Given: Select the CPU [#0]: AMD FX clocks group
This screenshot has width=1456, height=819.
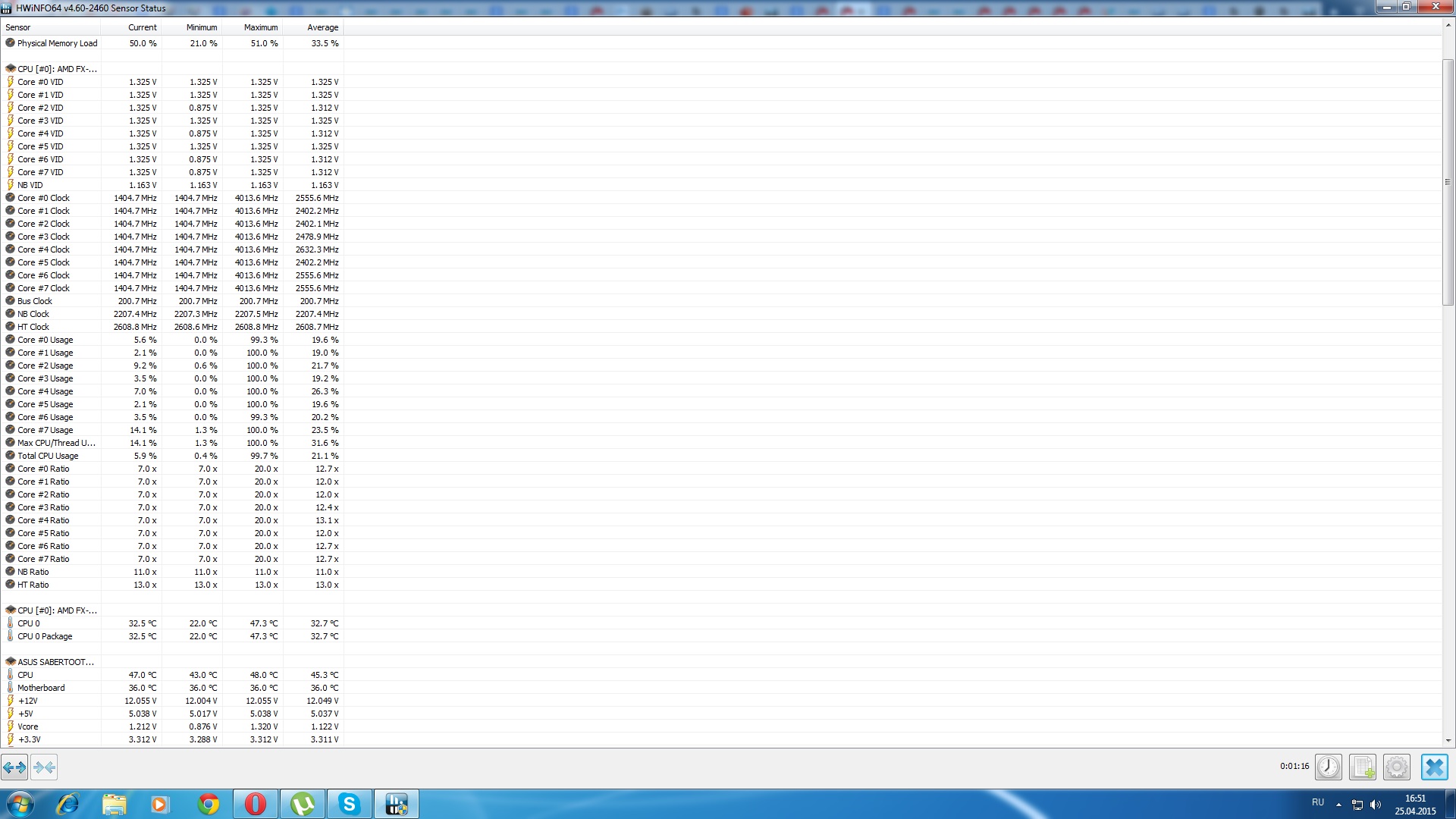Looking at the screenshot, I should pos(57,69).
